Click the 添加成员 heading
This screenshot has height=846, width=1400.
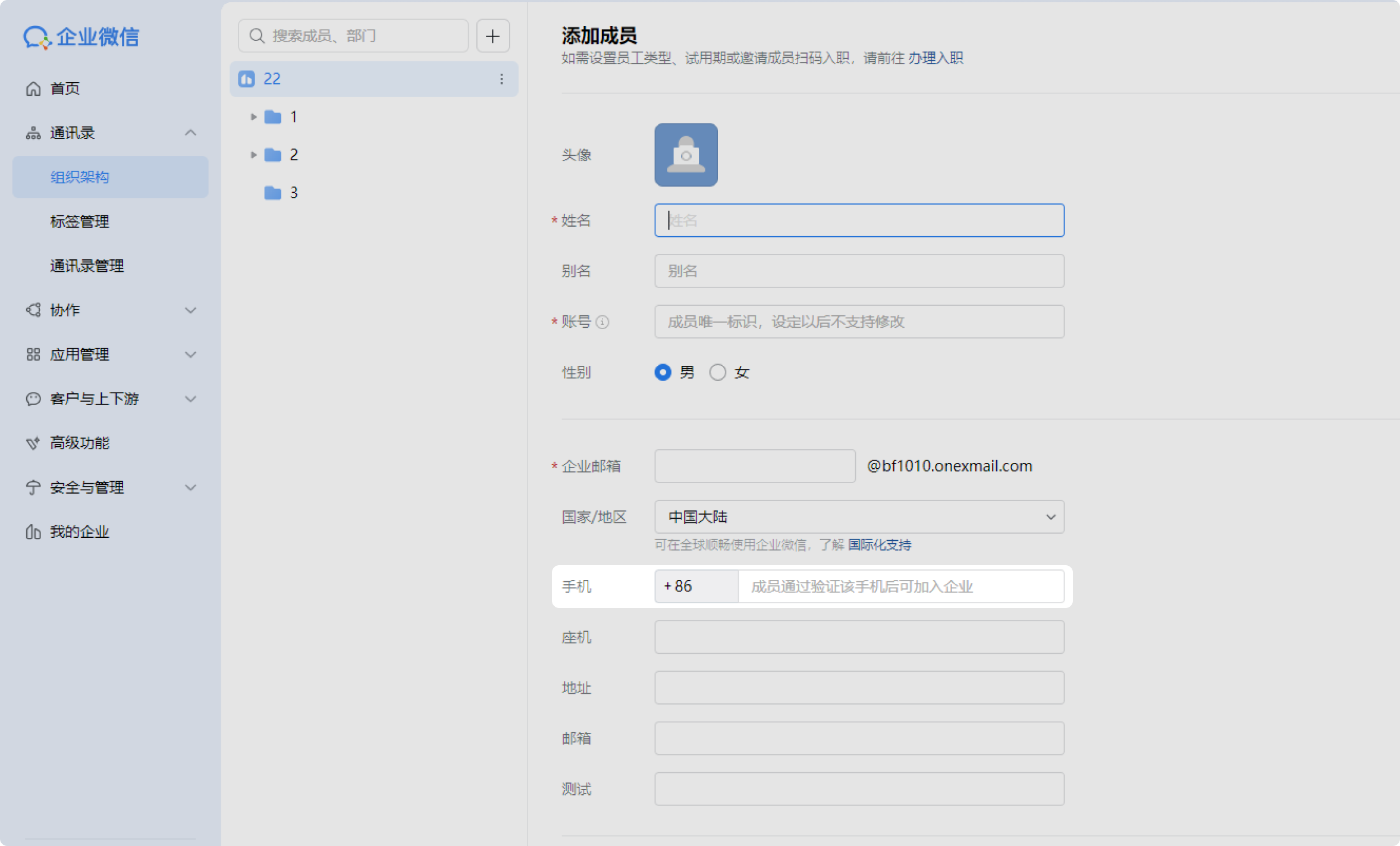coord(599,36)
